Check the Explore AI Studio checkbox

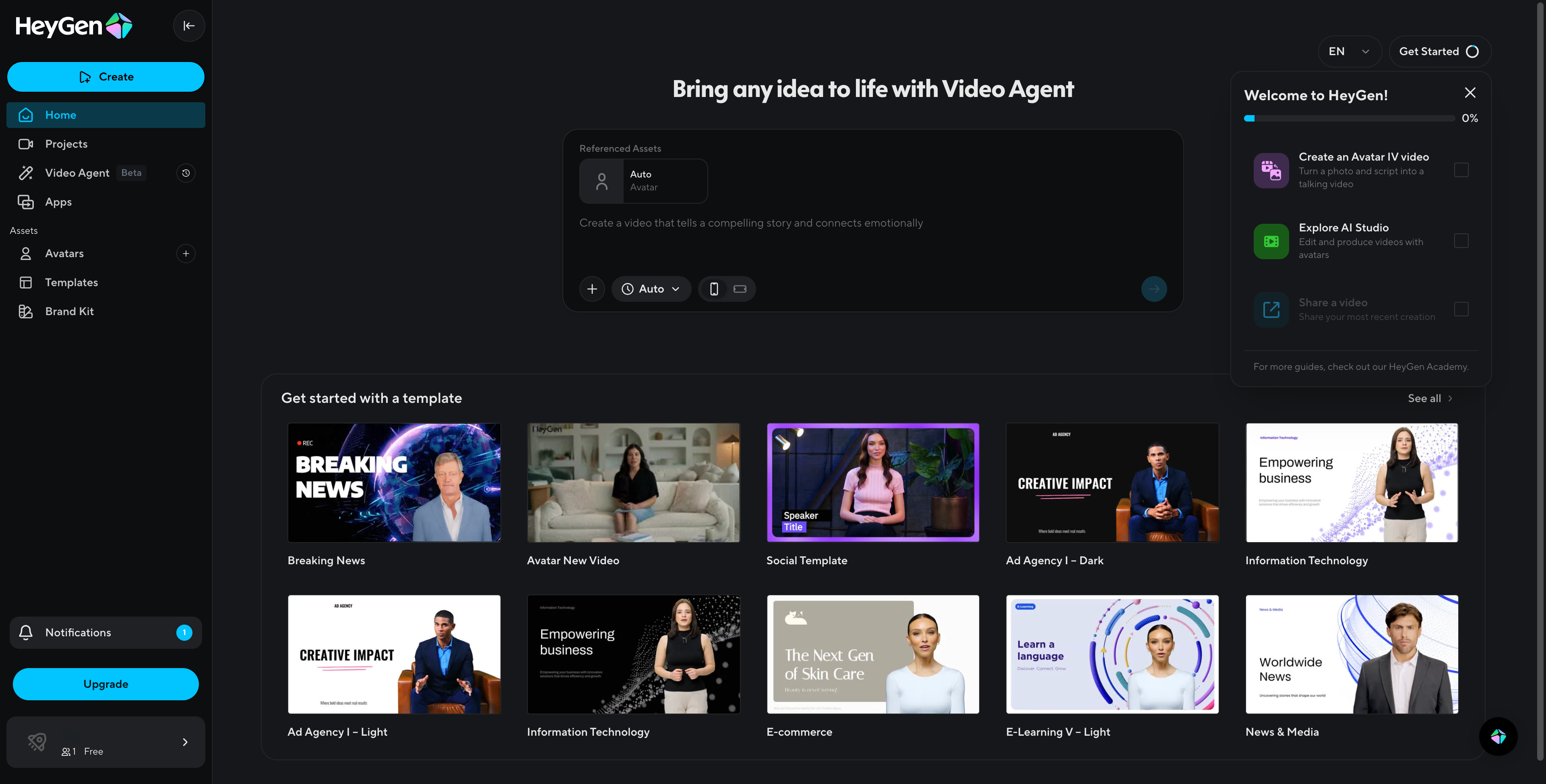tap(1461, 241)
